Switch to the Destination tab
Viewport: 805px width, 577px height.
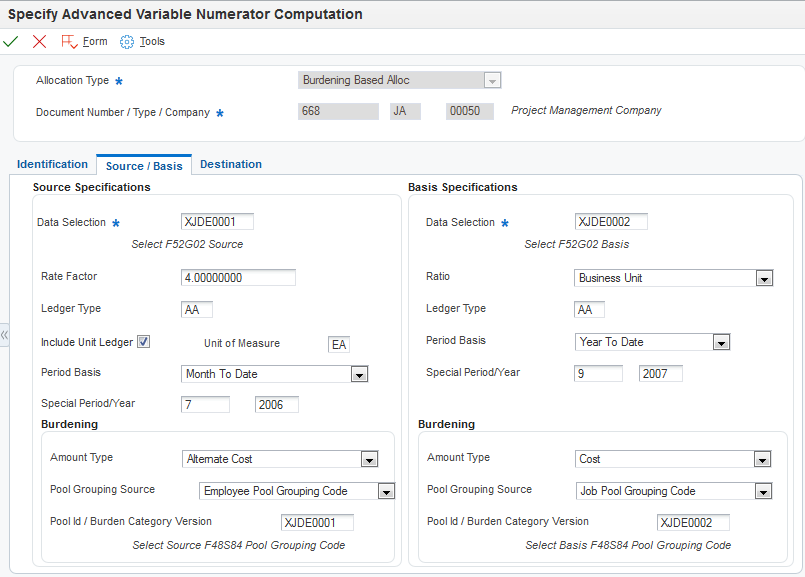coord(231,164)
